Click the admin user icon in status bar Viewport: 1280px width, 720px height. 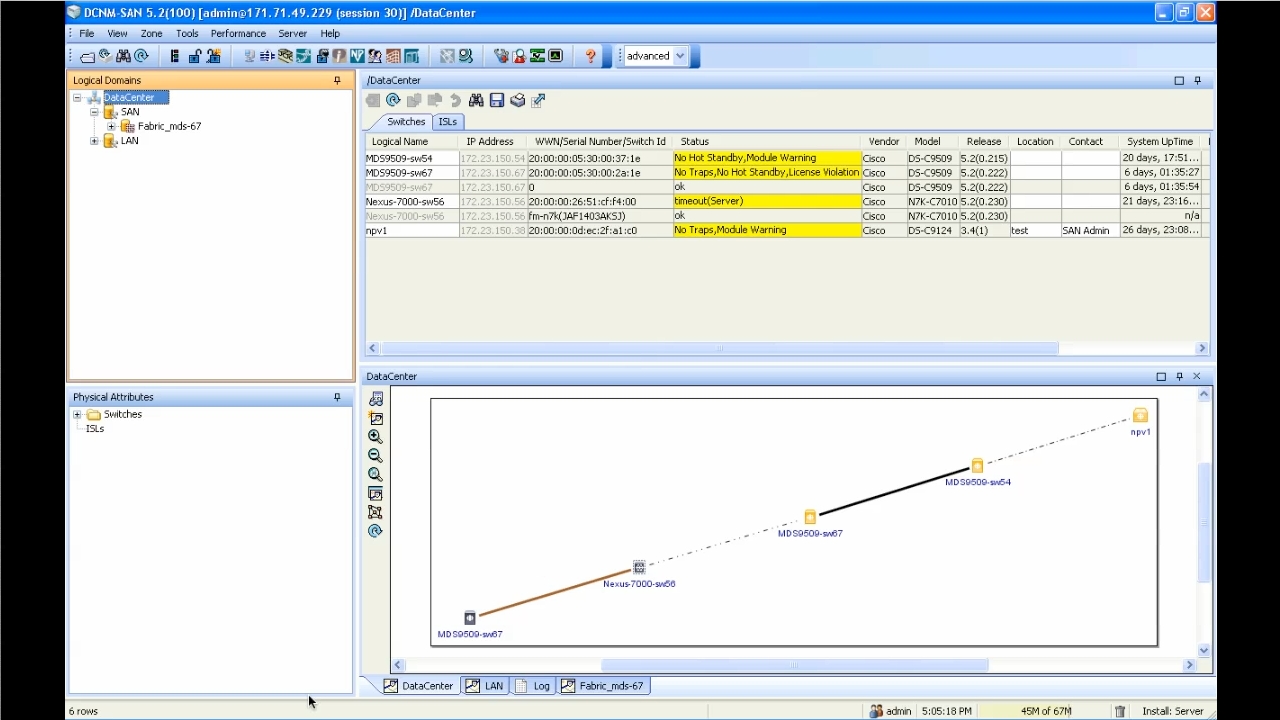pos(876,711)
